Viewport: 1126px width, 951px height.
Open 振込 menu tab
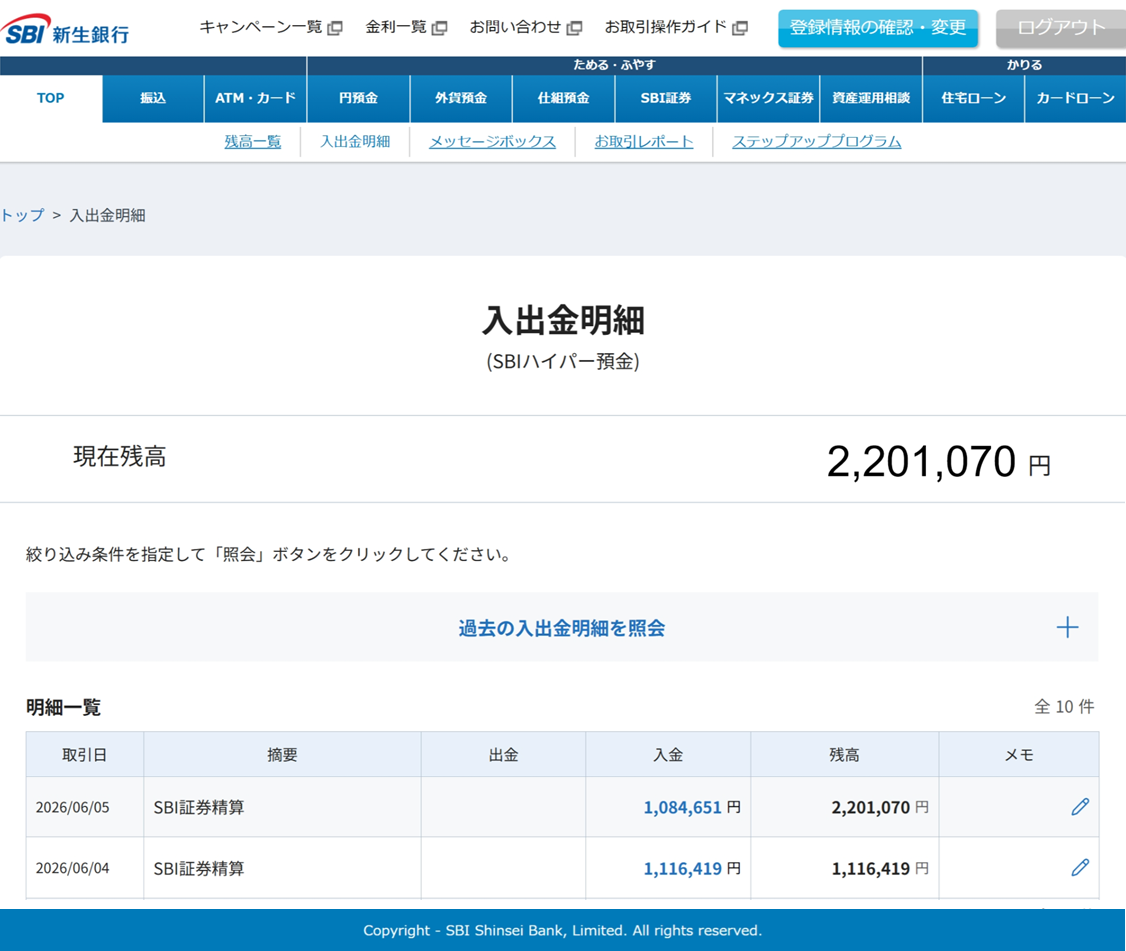[153, 98]
